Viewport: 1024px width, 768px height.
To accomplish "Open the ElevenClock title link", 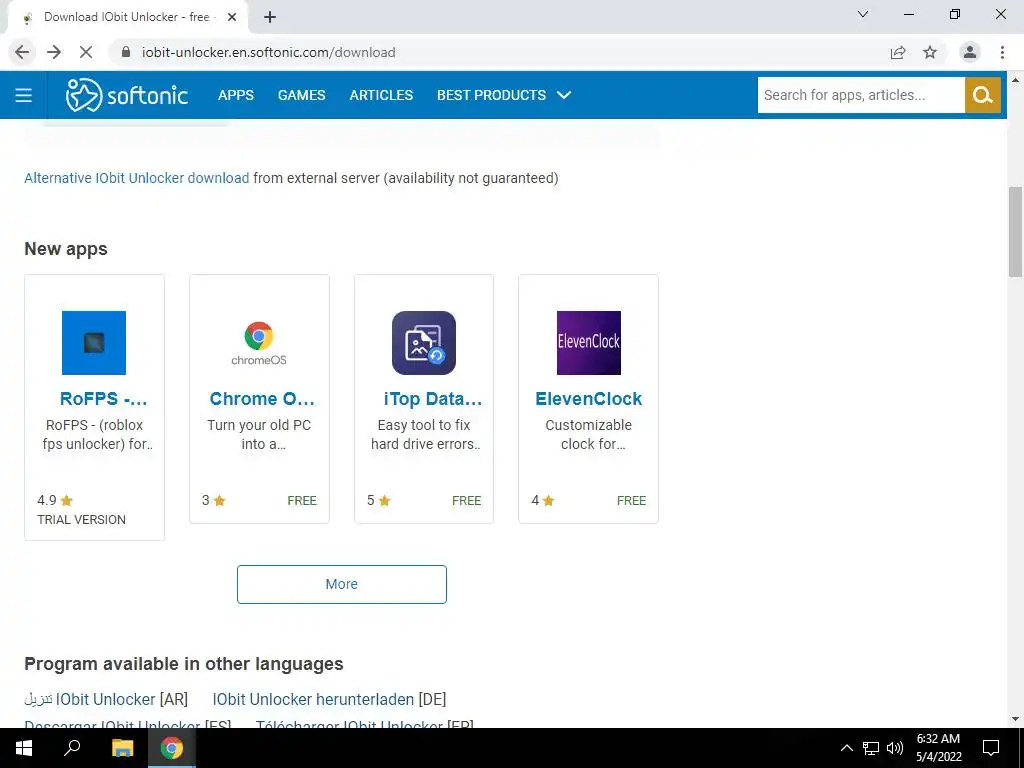I will pyautogui.click(x=588, y=398).
